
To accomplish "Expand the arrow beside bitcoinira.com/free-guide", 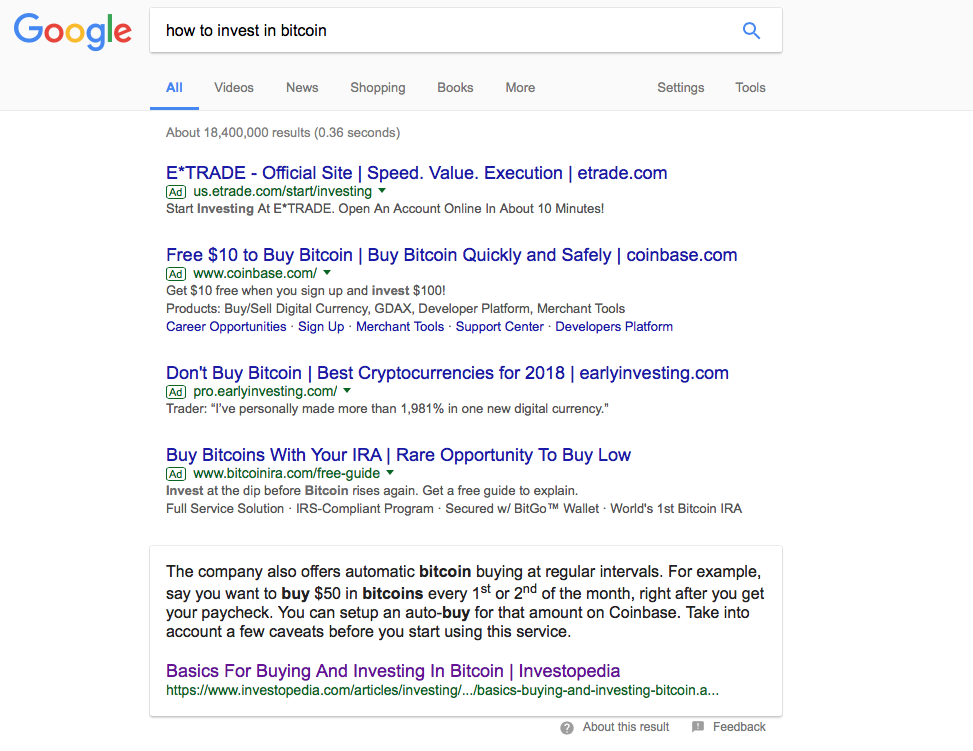I will coord(389,472).
